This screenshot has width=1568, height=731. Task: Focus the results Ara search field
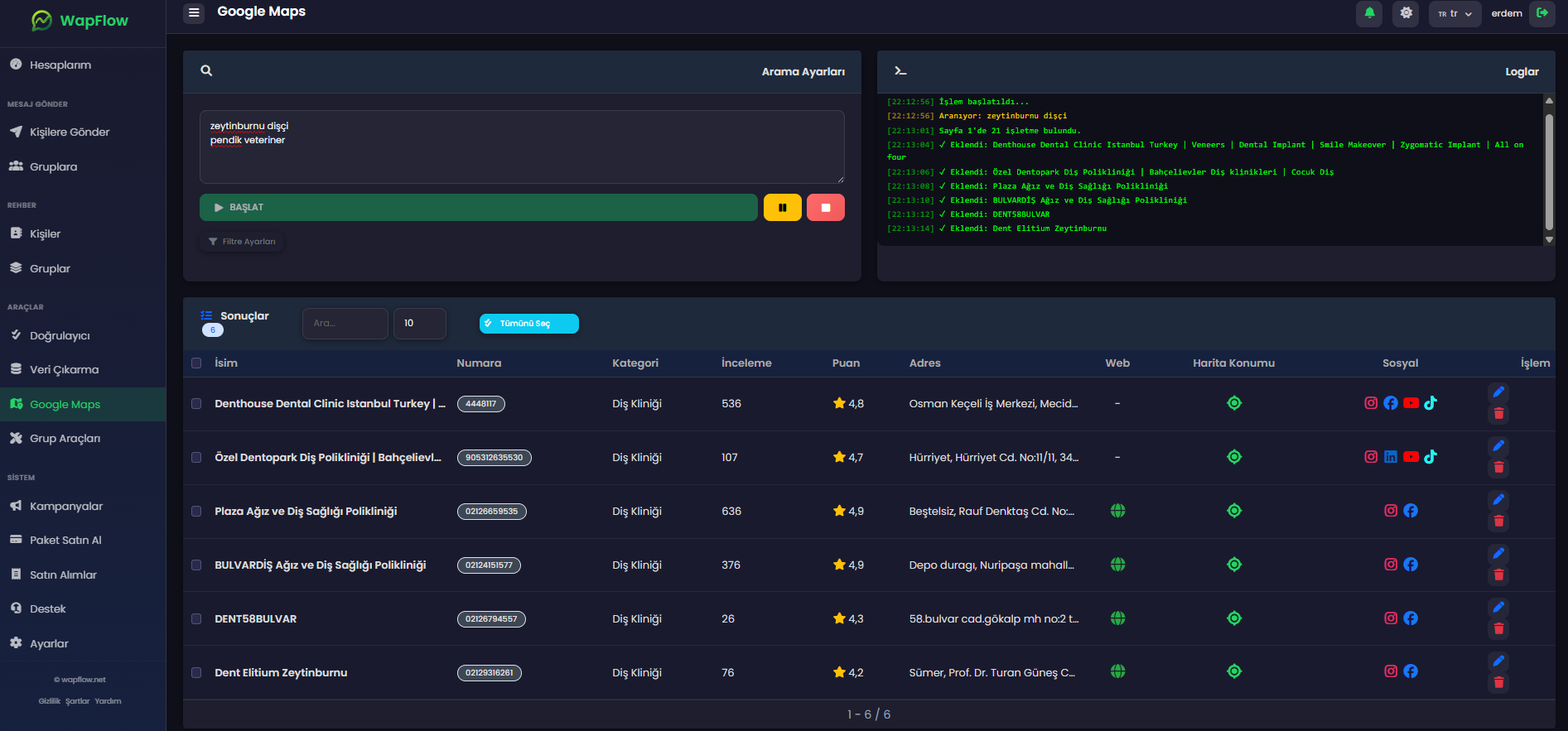pyautogui.click(x=345, y=324)
